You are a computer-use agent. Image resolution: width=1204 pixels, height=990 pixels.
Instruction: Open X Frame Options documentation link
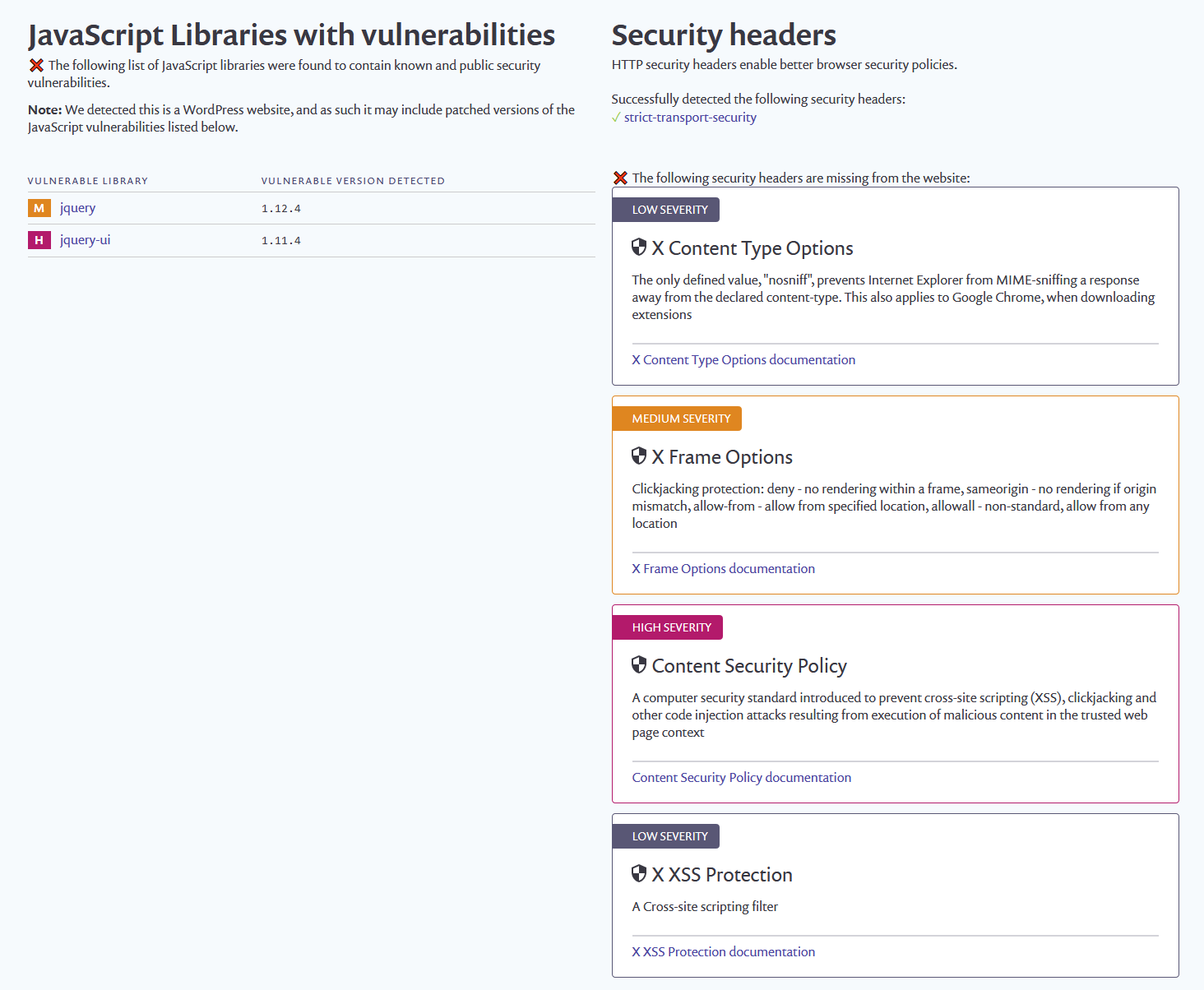[x=724, y=569]
